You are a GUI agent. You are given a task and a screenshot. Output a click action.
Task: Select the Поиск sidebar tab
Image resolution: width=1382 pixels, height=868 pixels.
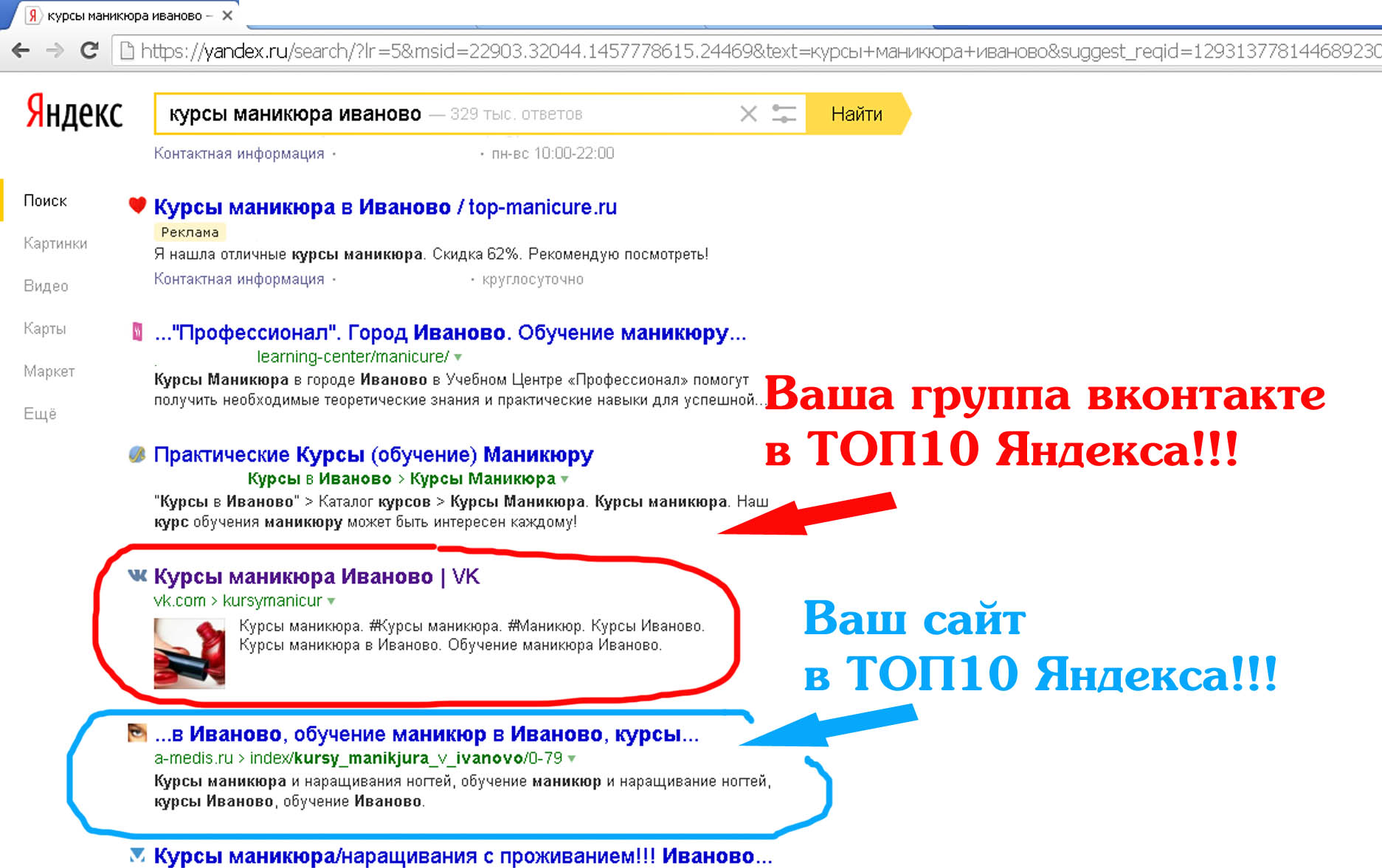point(45,201)
